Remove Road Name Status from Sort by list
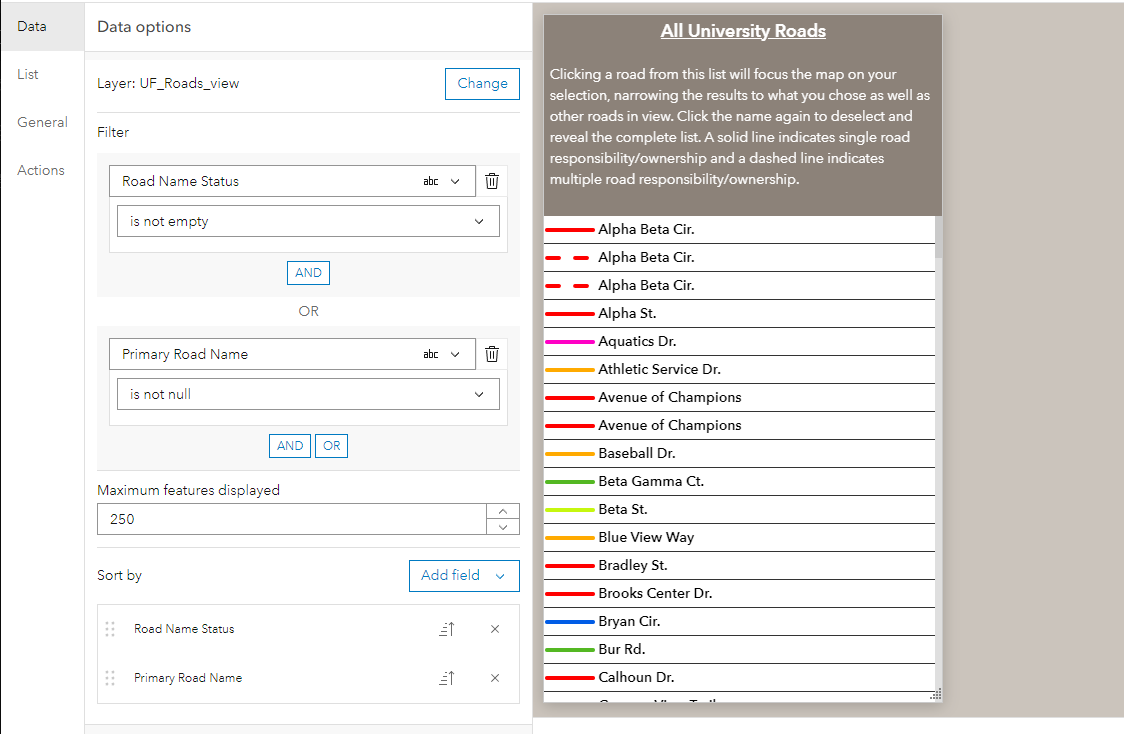 (494, 629)
